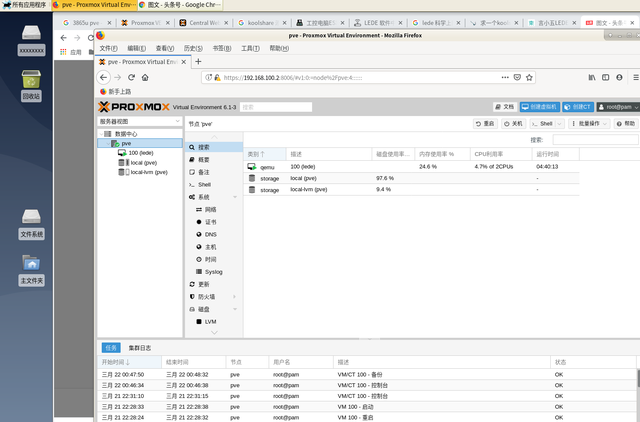The width and height of the screenshot is (640, 422).
Task: Open 主机 hosts entry
Action: [x=214, y=247]
